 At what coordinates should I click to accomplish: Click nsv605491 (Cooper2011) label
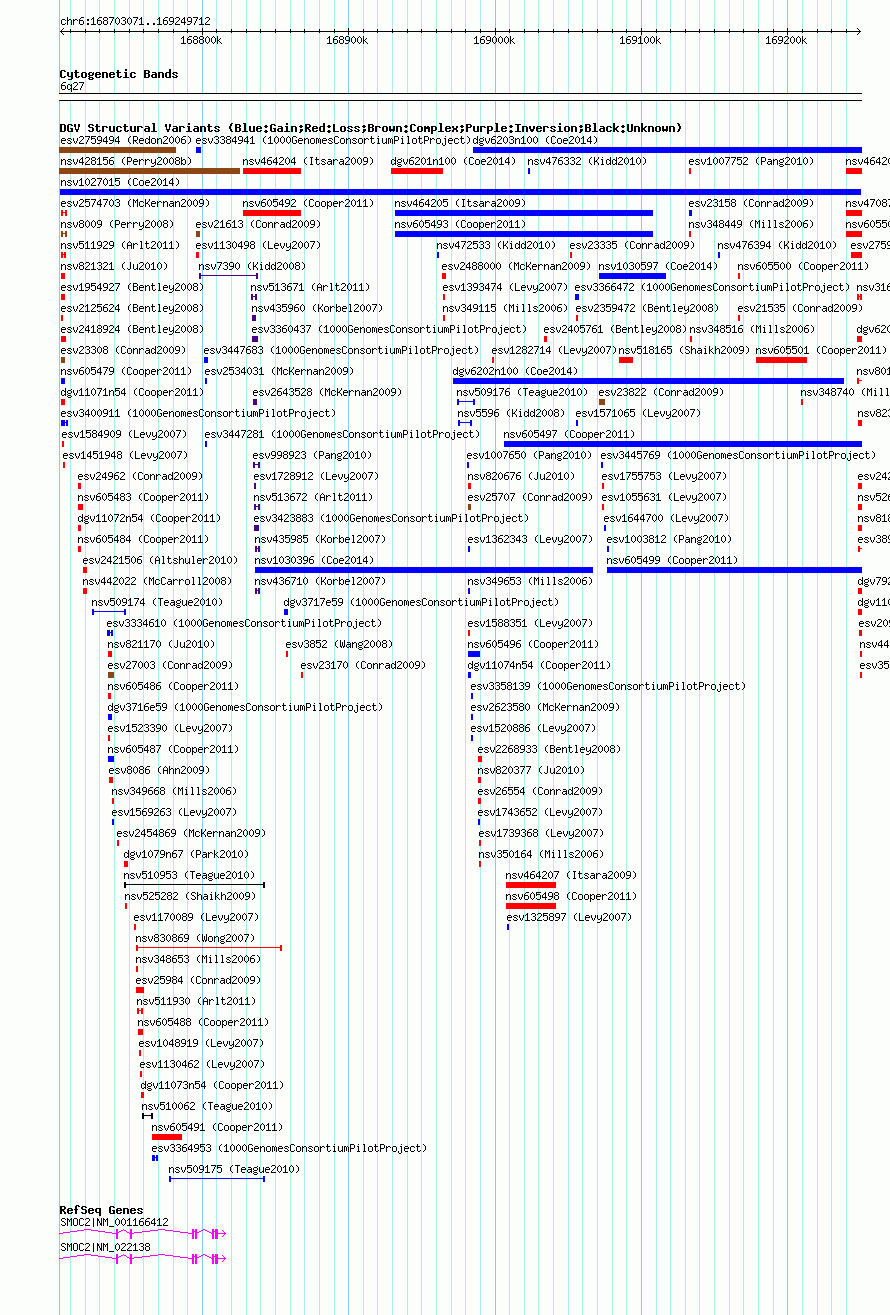coord(217,1127)
